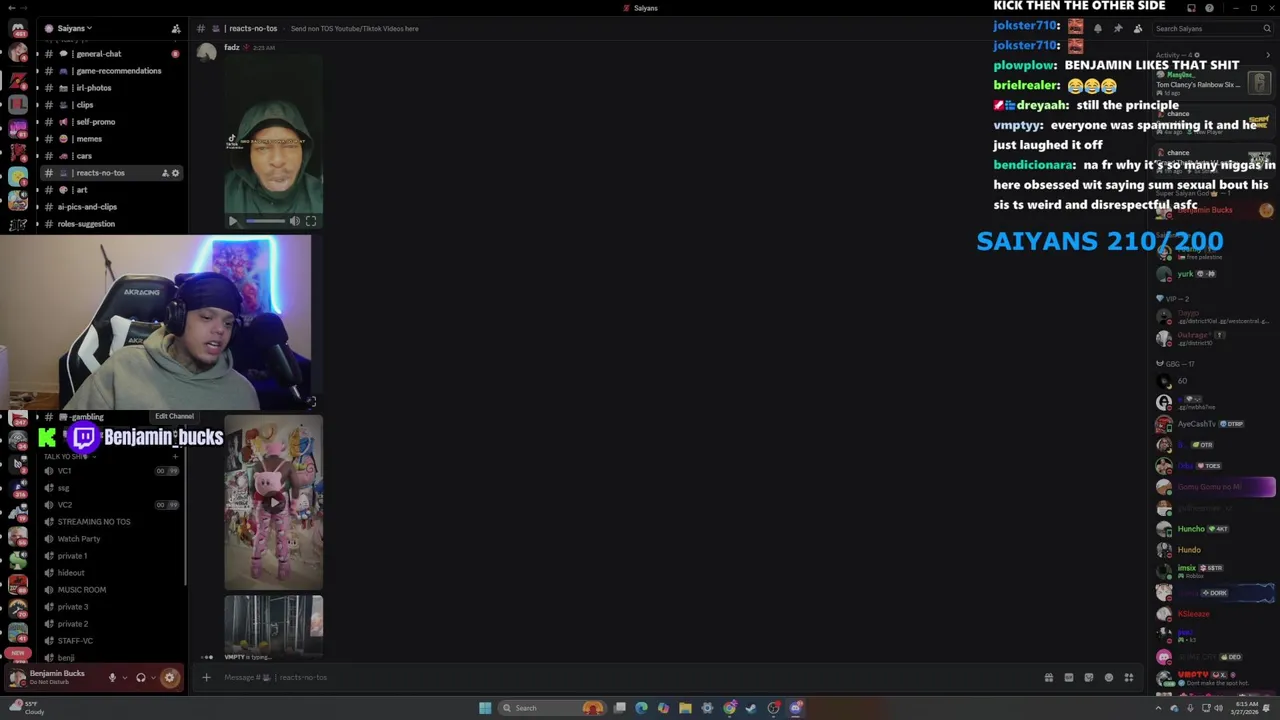Viewport: 1280px width, 720px height.
Task: Mute the fadz video volume
Action: pos(294,221)
